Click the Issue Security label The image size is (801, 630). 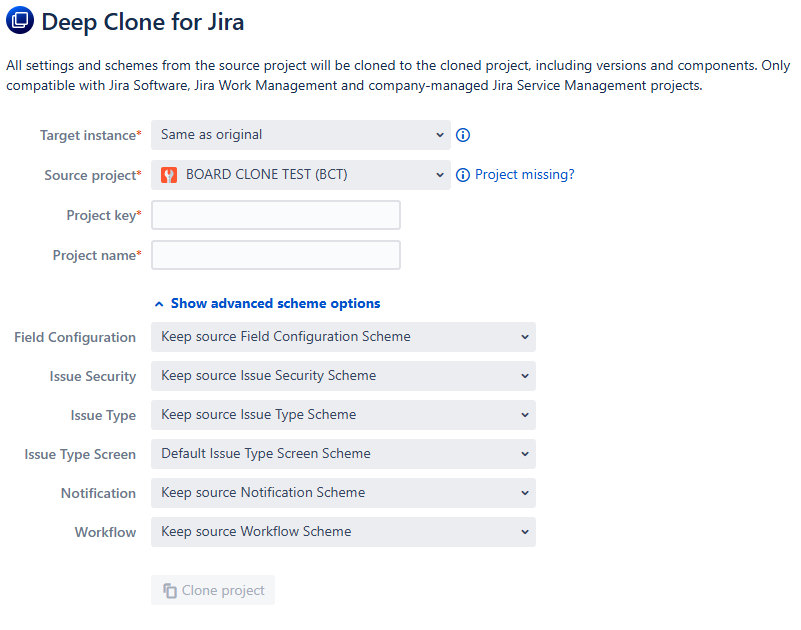[93, 377]
